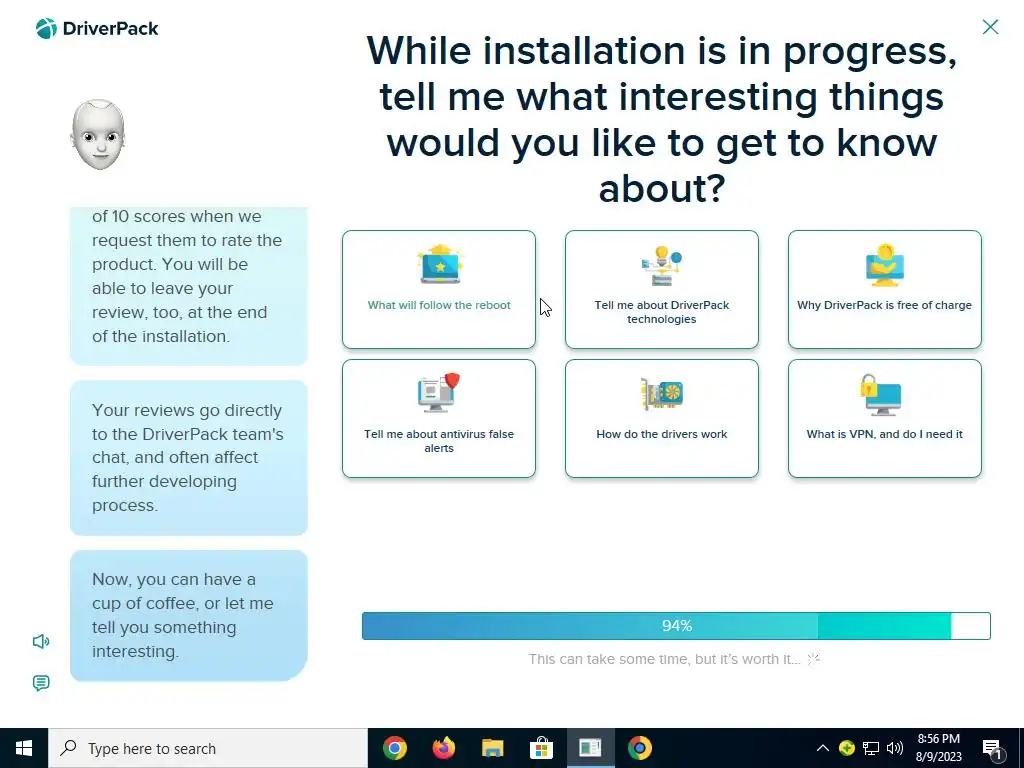Select 'How do the drivers work'
The image size is (1024, 768).
click(x=662, y=419)
